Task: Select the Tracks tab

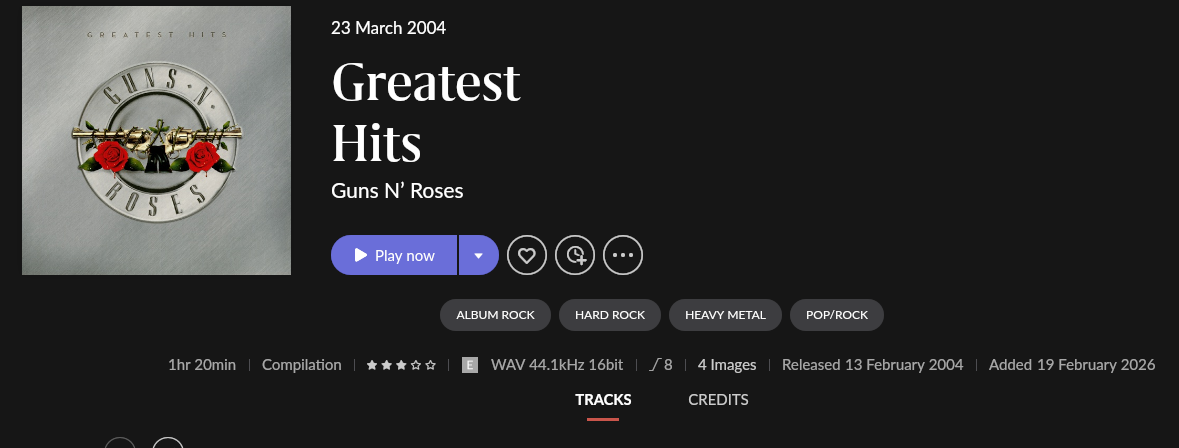Action: click(603, 400)
